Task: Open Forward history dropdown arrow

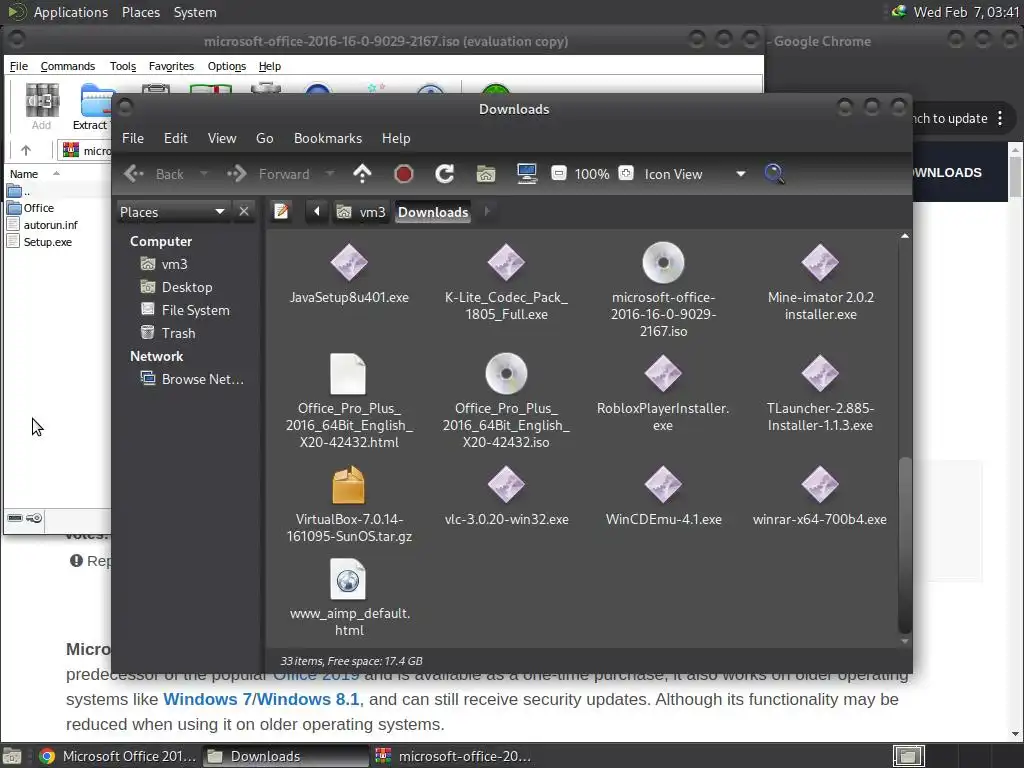Action: 330,174
